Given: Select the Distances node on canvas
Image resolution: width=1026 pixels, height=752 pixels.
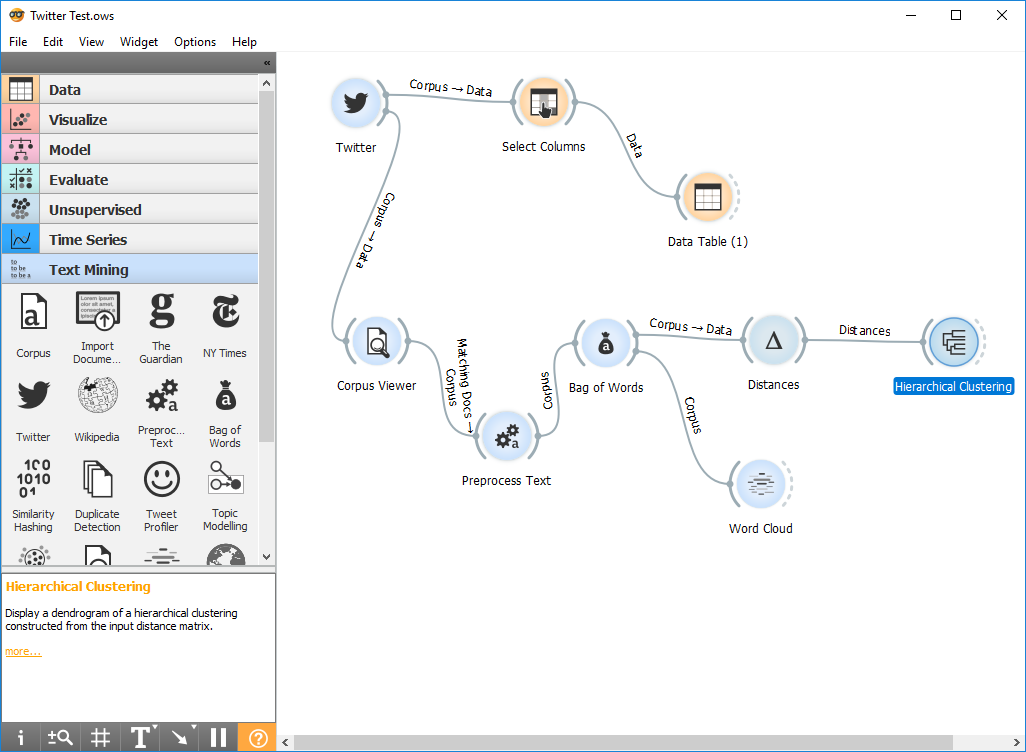Looking at the screenshot, I should point(773,340).
